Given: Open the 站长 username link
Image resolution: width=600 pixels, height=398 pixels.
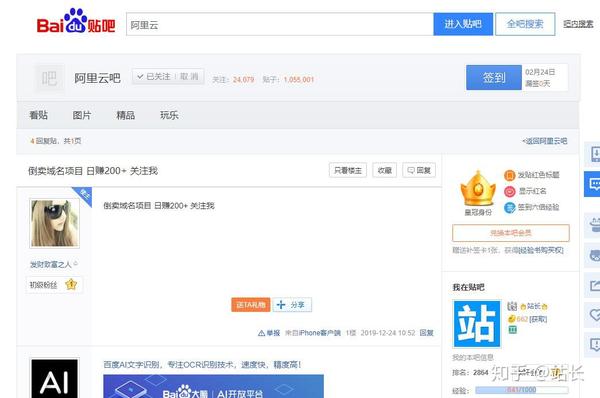Looking at the screenshot, I should click(x=533, y=306).
